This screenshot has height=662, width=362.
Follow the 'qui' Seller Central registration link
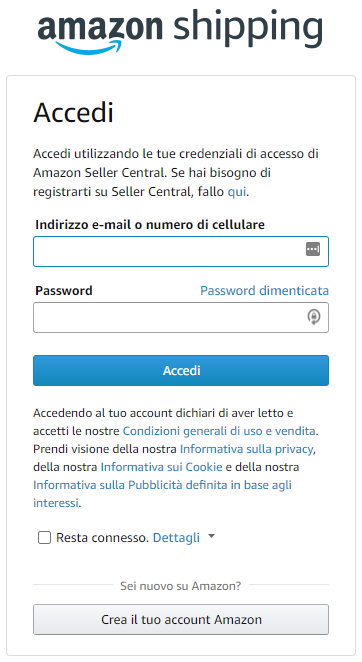point(237,191)
